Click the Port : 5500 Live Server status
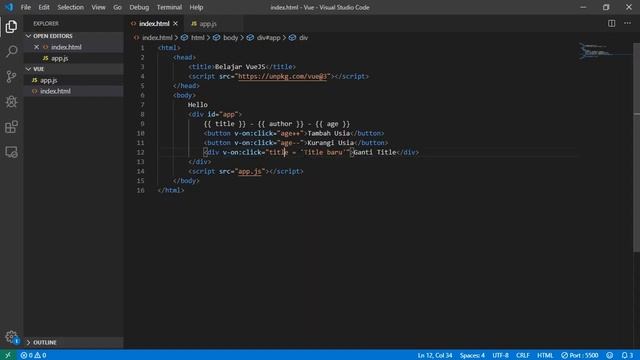 (580, 356)
